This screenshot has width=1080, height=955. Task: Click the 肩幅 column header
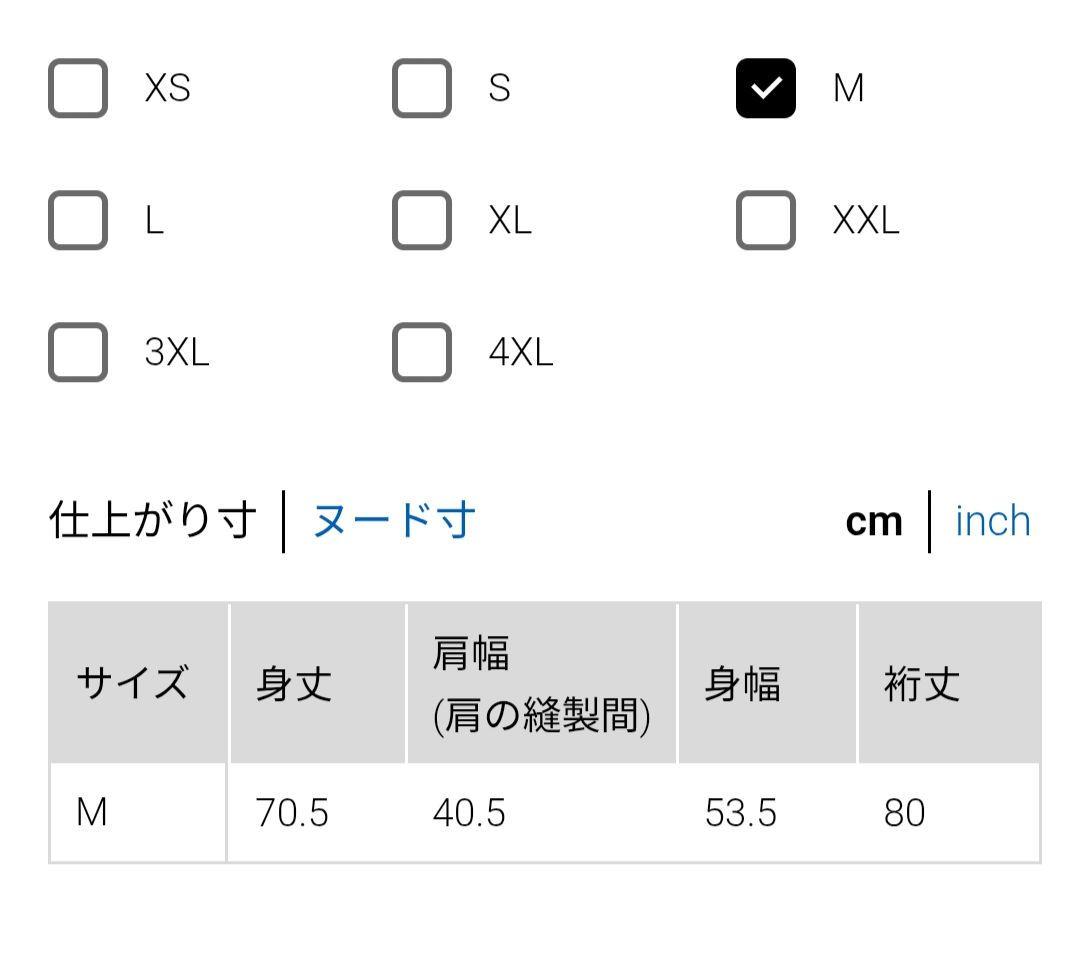(541, 683)
